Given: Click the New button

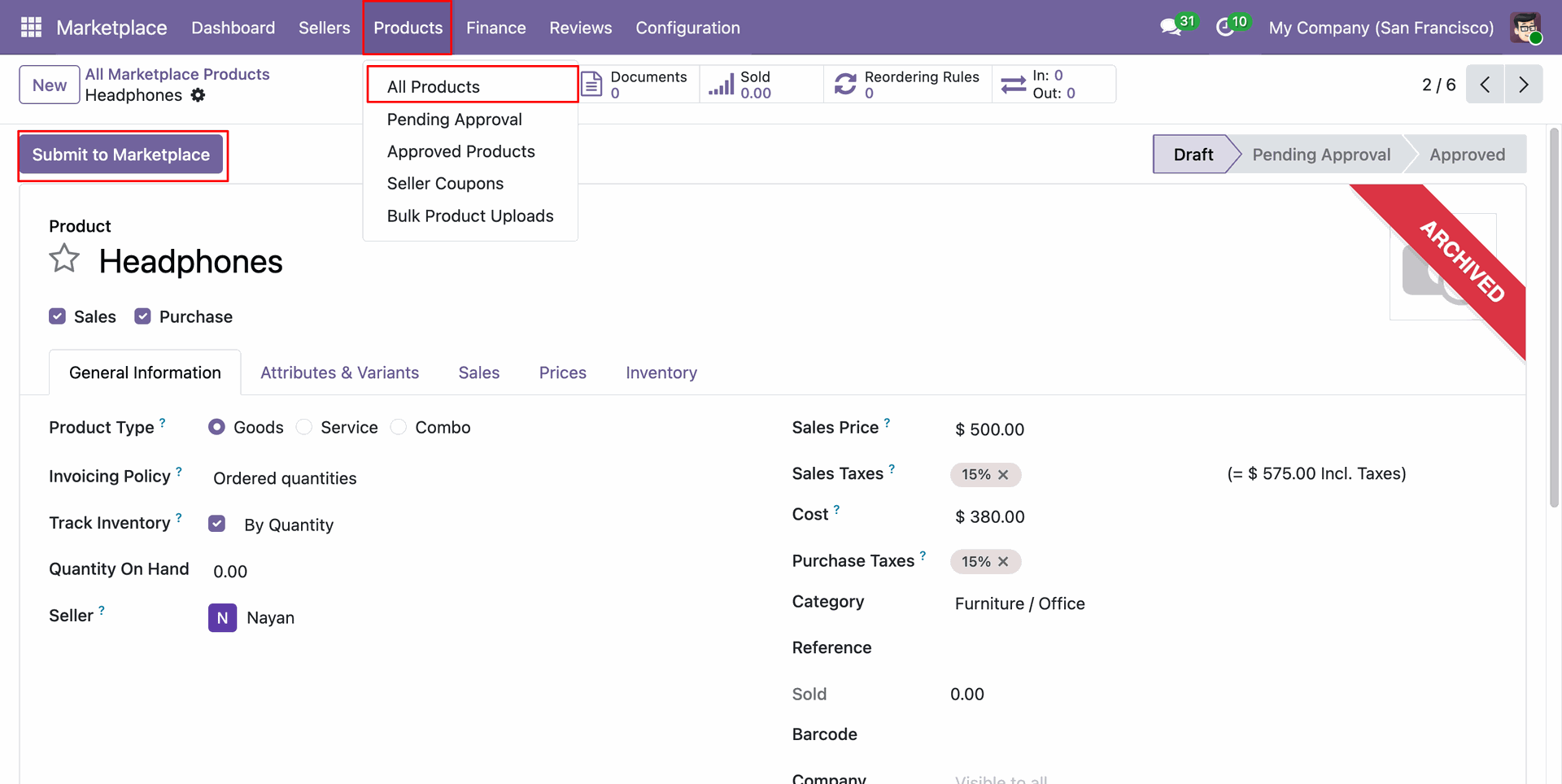Looking at the screenshot, I should click(50, 85).
